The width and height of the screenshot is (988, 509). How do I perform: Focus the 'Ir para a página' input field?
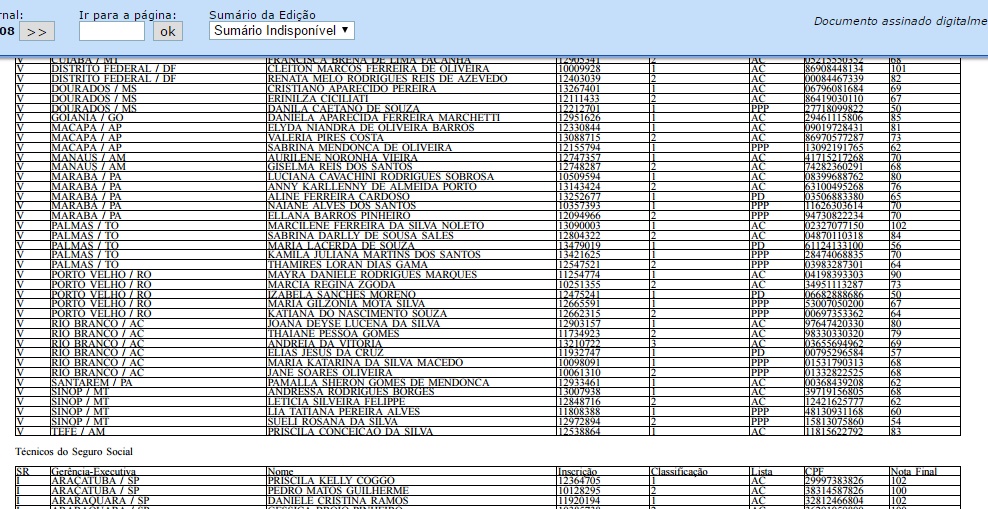tap(111, 32)
